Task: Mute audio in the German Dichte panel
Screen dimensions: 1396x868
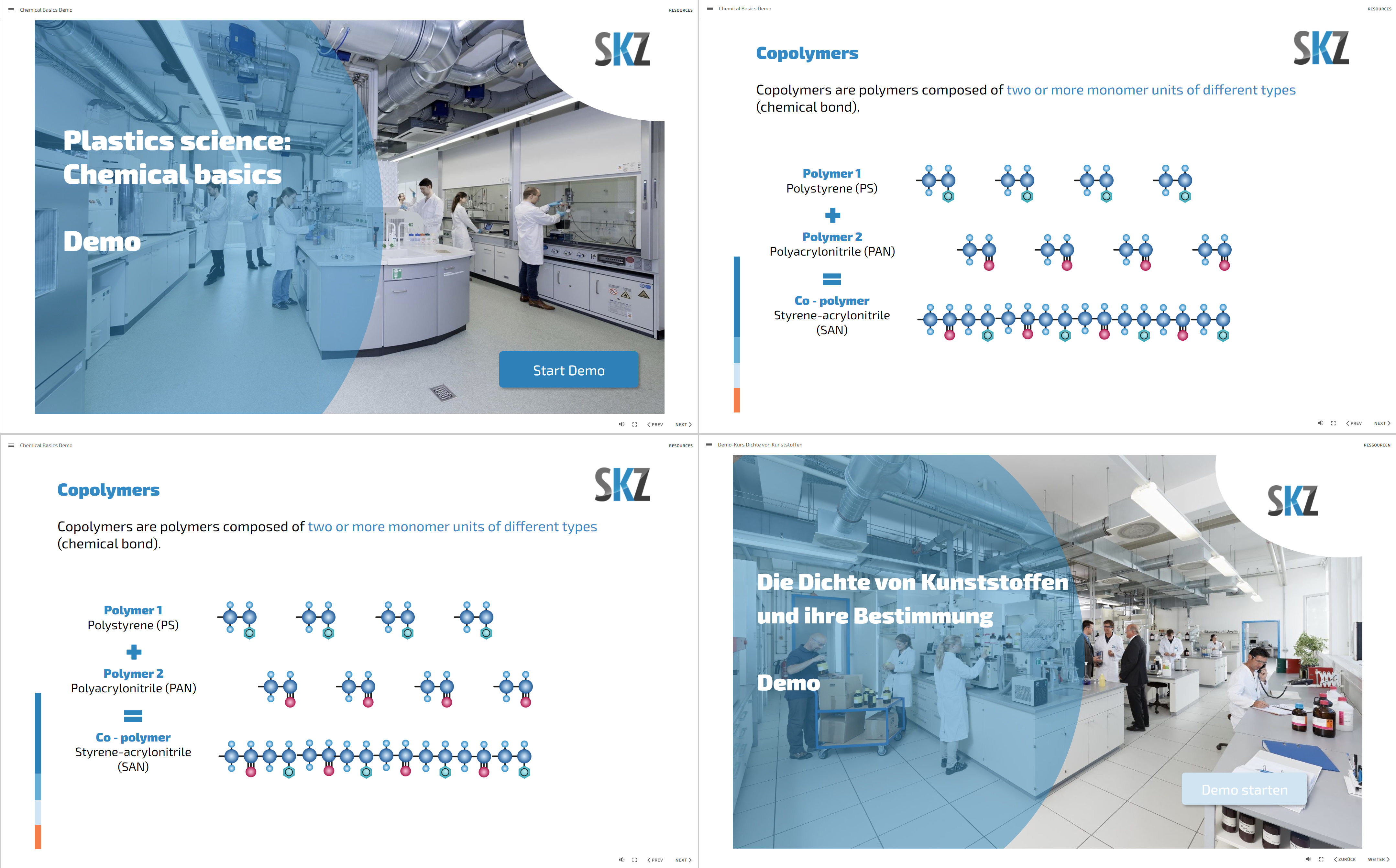Action: 1308,859
